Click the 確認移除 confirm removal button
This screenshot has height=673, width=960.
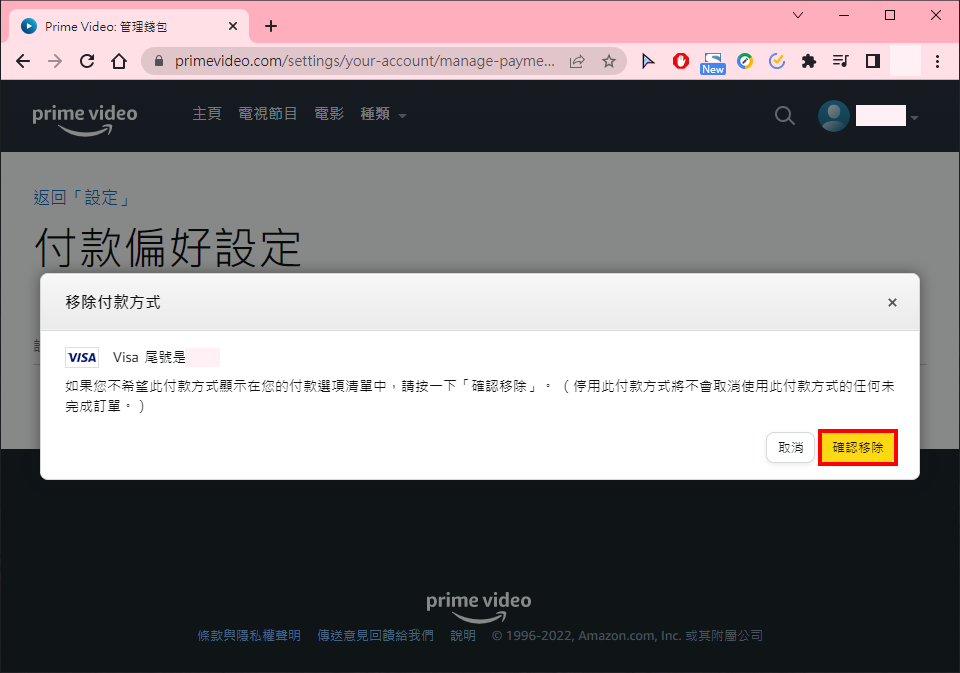click(x=857, y=448)
